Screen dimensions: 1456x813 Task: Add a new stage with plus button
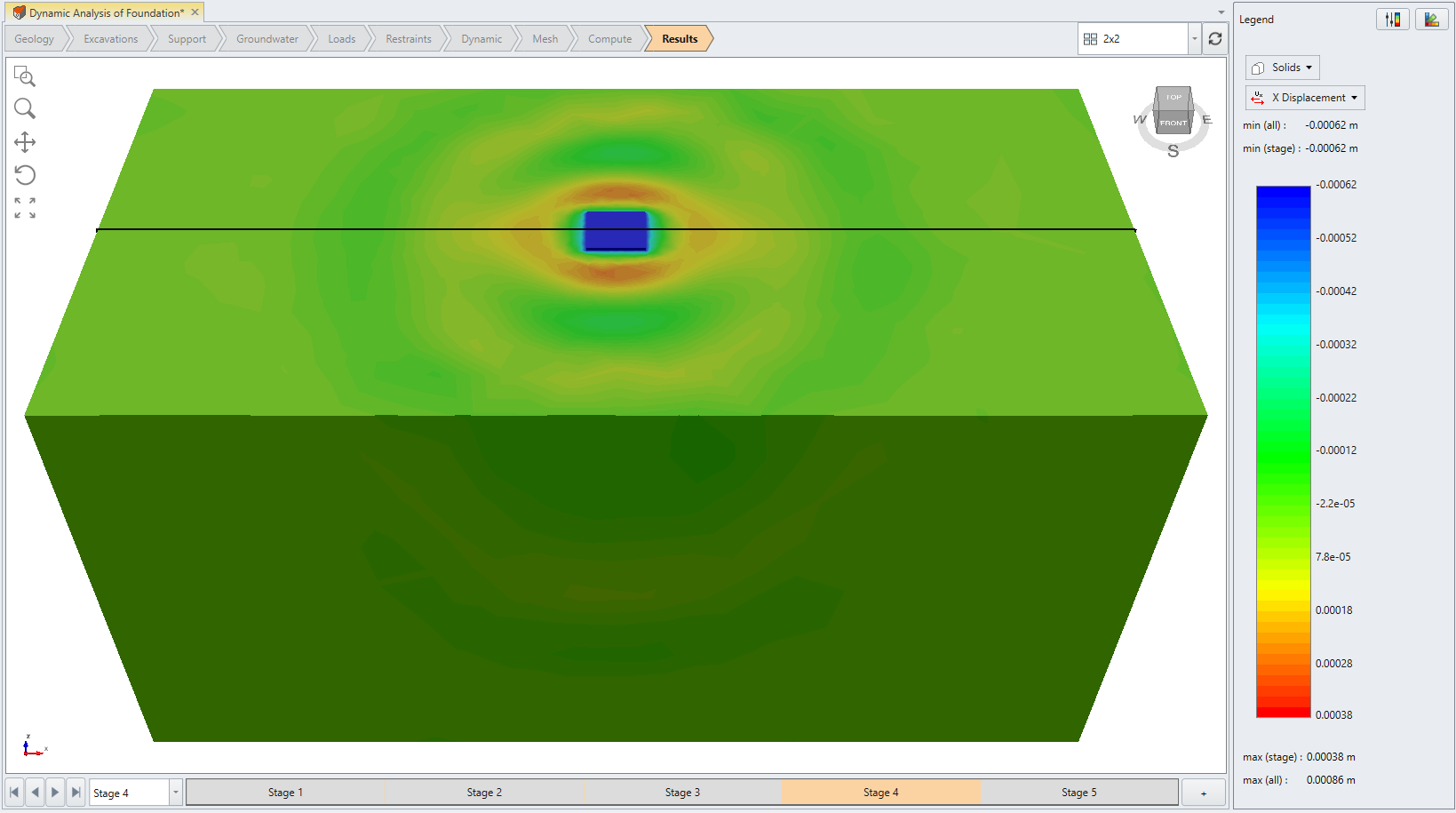point(1204,793)
